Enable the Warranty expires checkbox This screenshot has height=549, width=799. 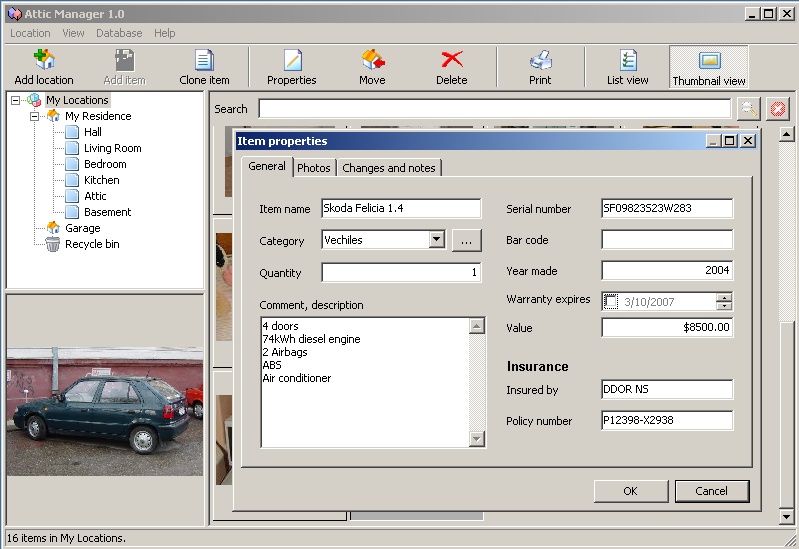tap(611, 301)
